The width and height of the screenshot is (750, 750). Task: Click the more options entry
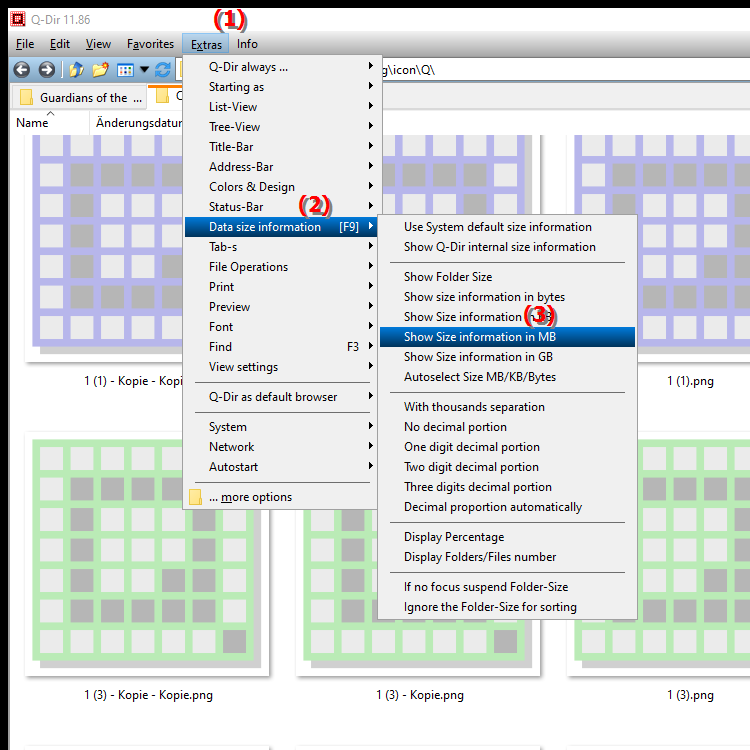(281, 497)
